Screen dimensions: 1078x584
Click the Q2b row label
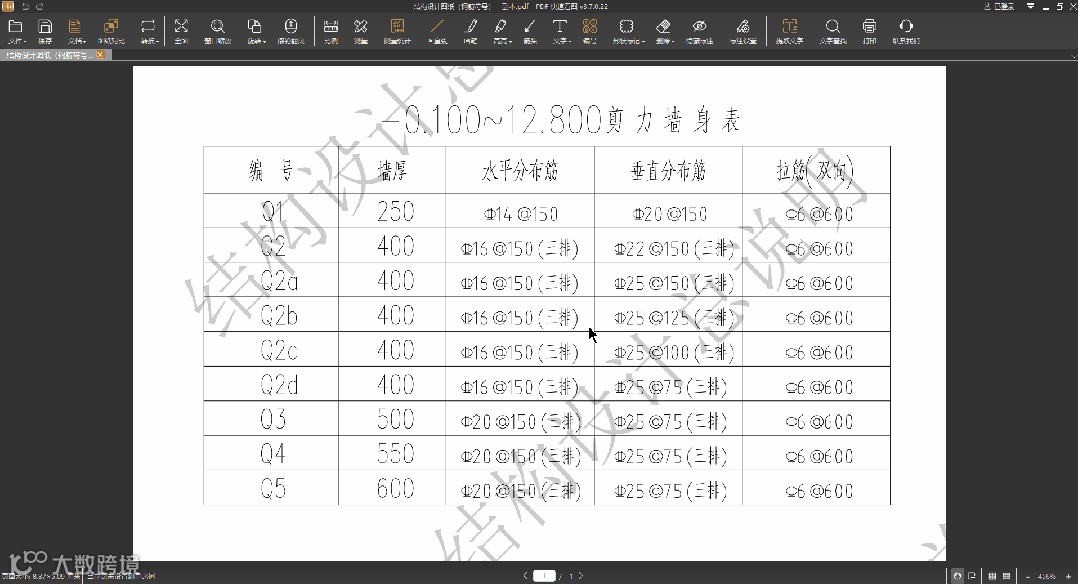click(279, 316)
